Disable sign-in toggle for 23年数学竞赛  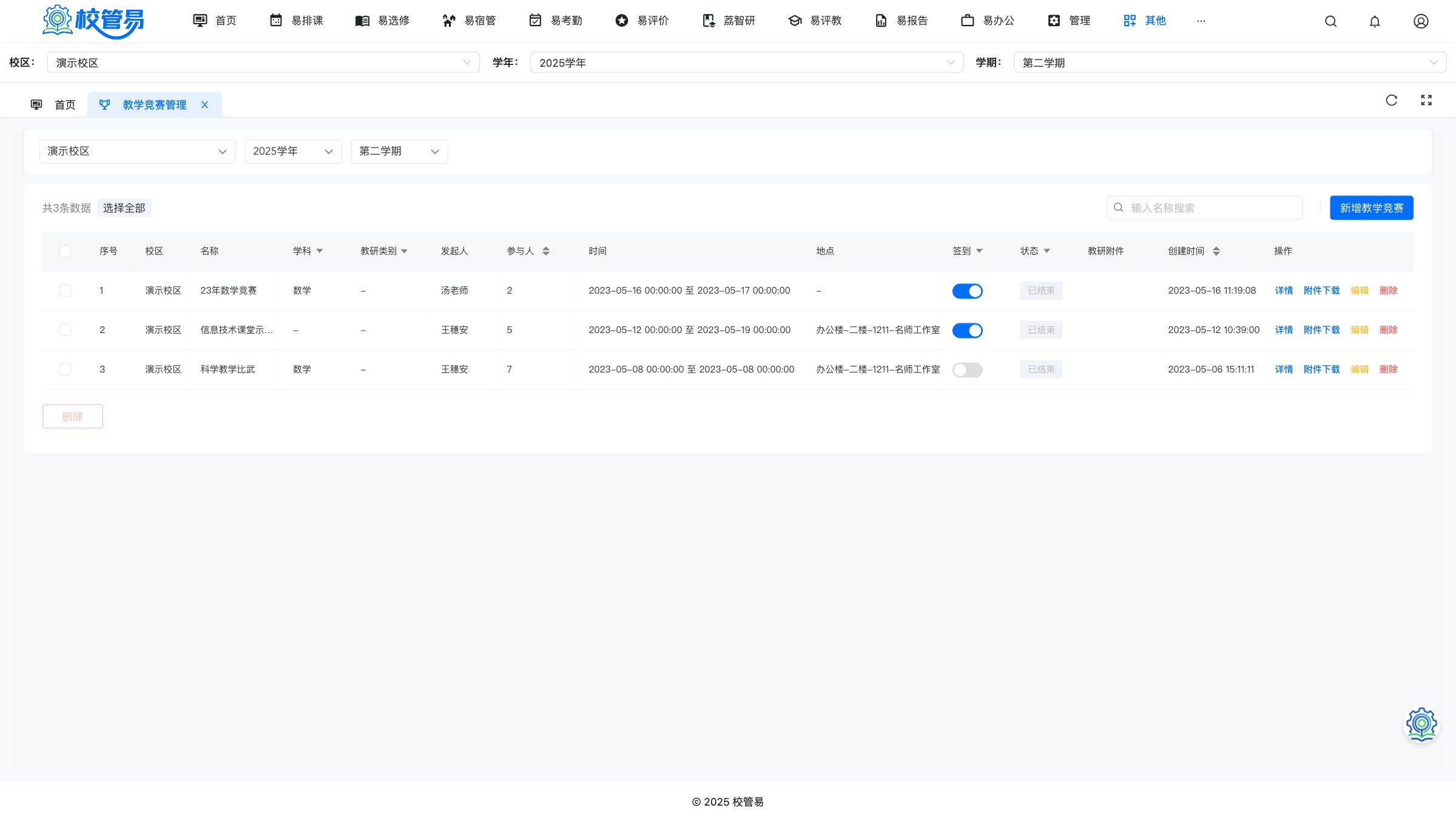pos(968,291)
